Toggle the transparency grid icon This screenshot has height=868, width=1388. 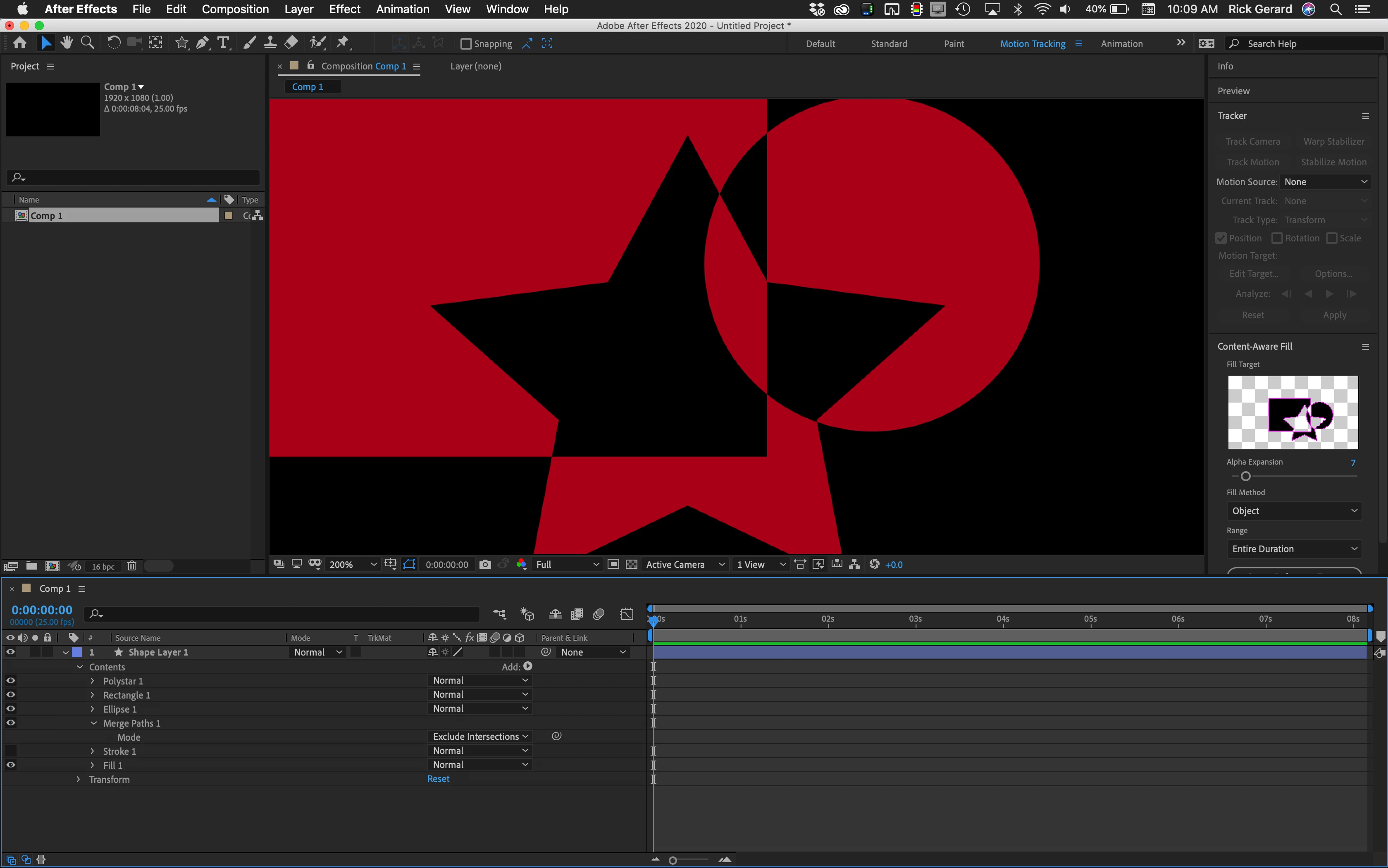pyautogui.click(x=632, y=564)
